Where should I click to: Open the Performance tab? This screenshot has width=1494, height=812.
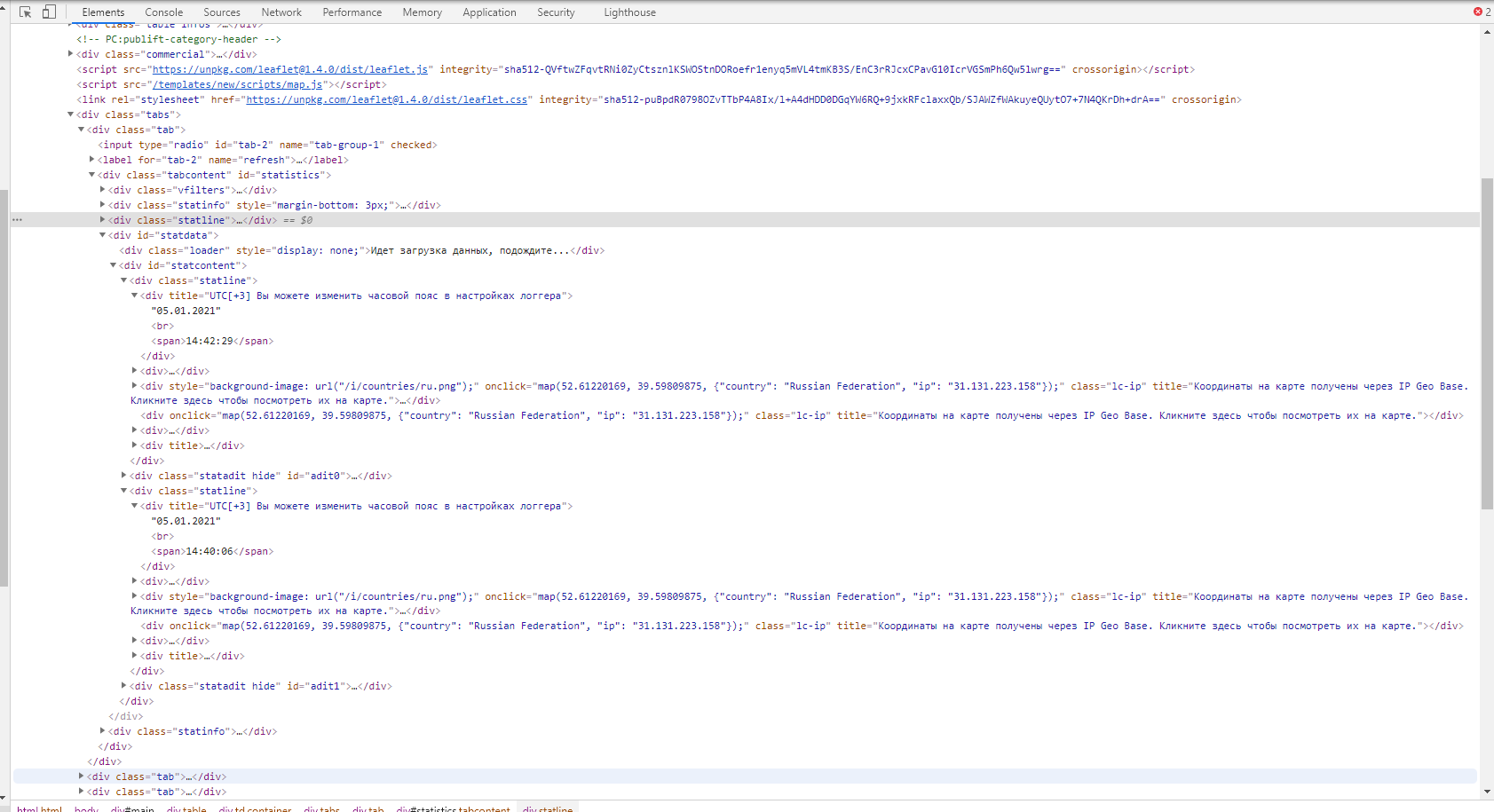click(352, 12)
